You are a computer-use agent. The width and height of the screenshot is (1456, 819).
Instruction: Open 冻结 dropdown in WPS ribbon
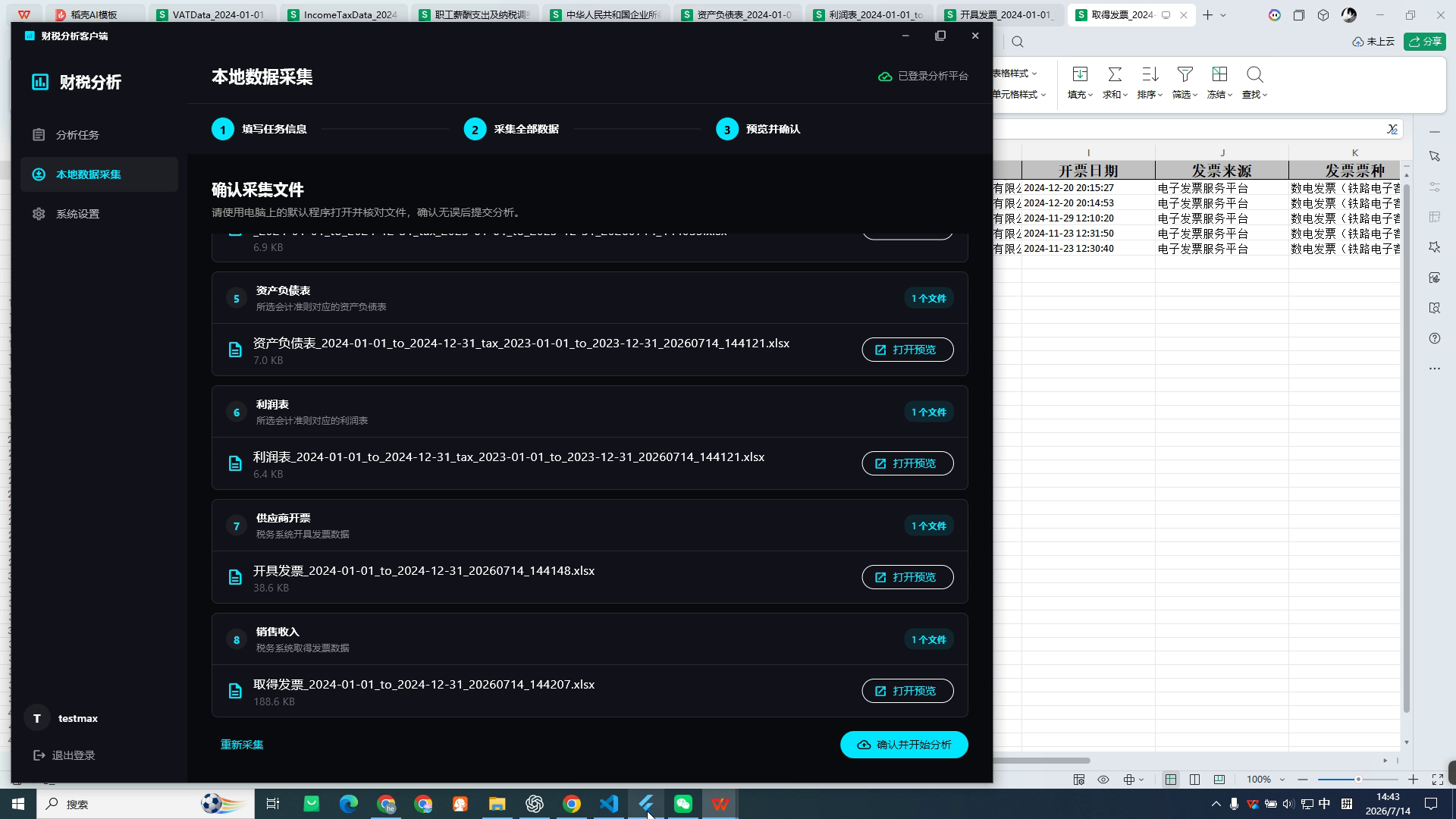1219,95
